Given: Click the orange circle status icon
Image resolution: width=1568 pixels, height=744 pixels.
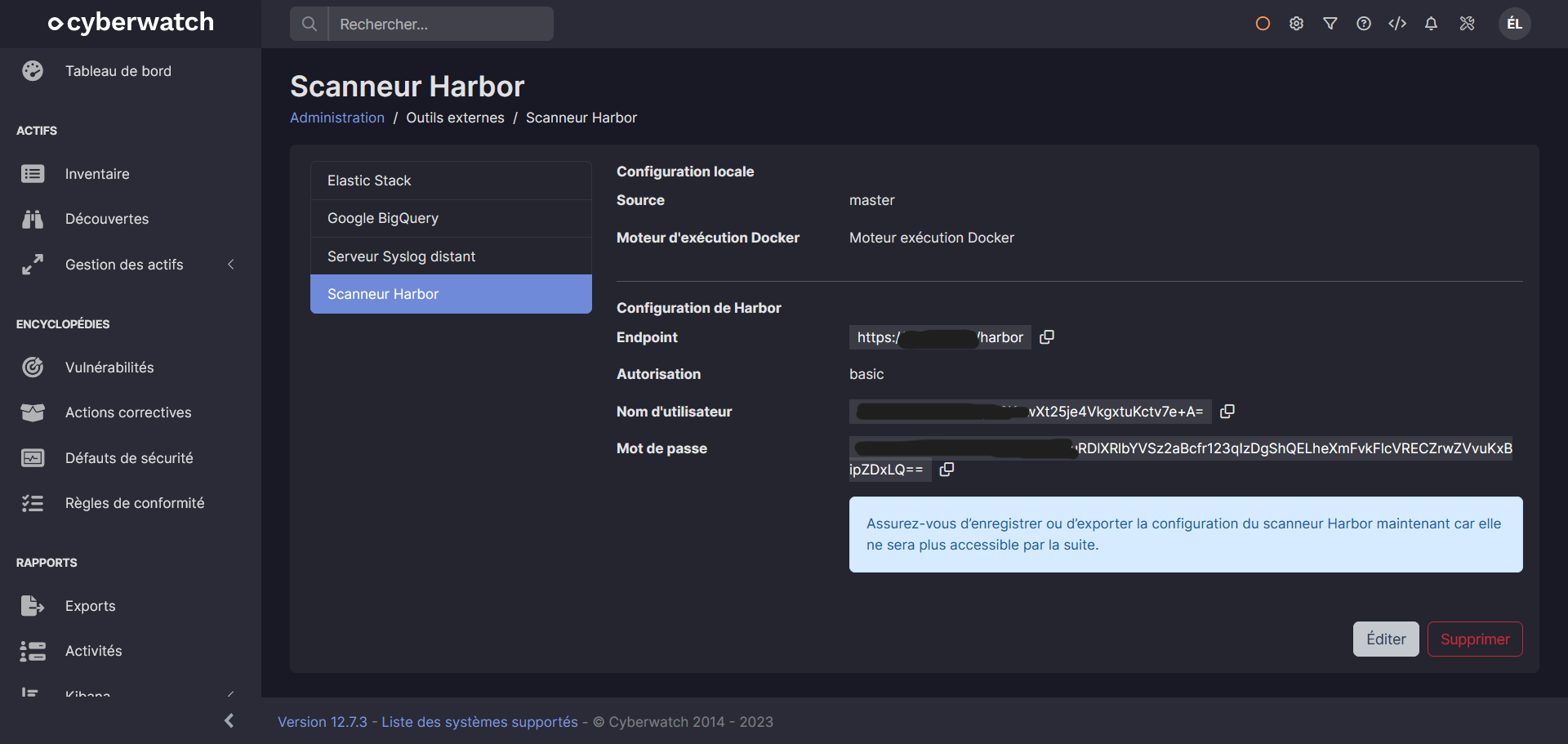Looking at the screenshot, I should (x=1263, y=24).
